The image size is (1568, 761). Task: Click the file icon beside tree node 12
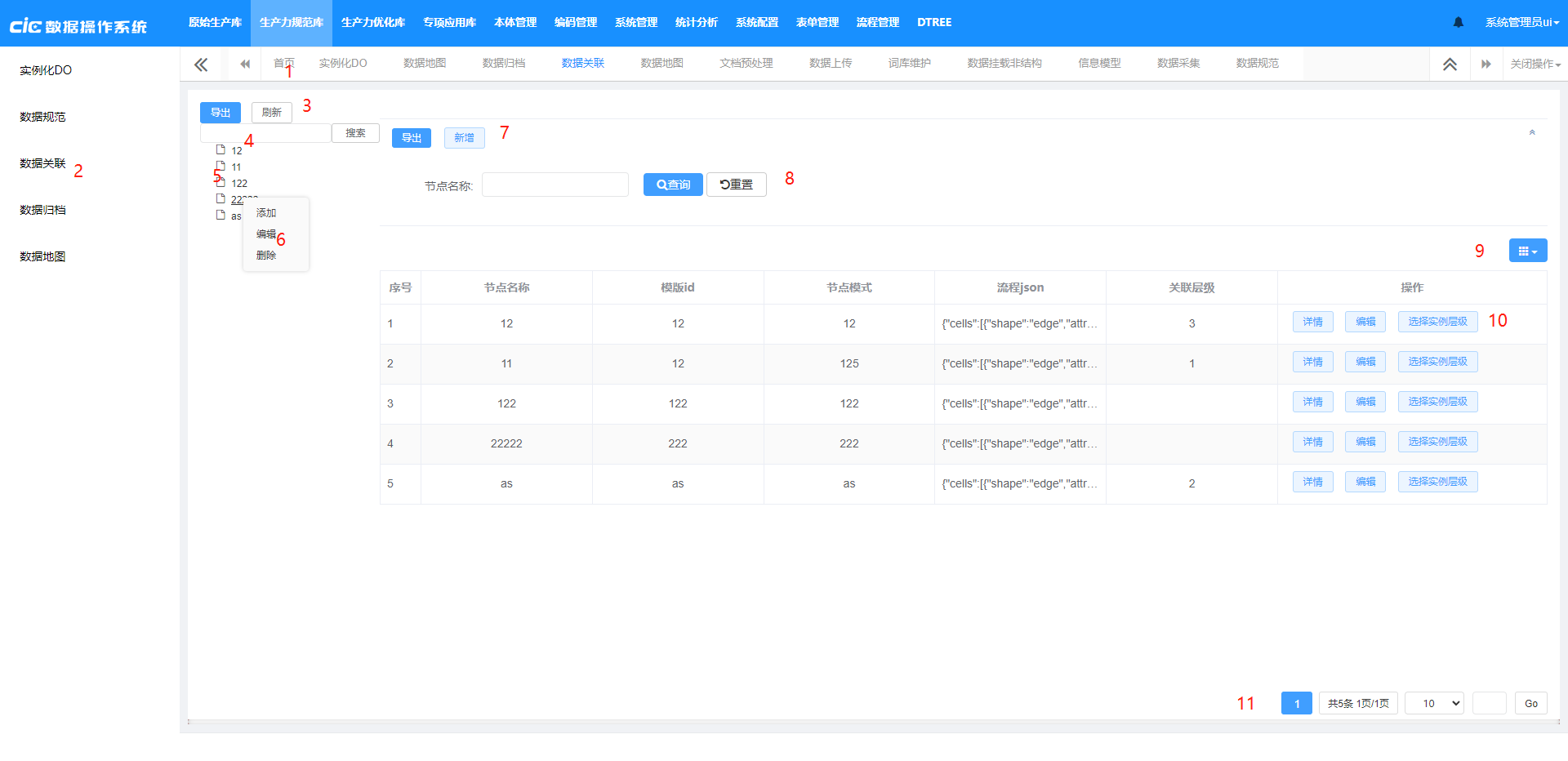220,150
